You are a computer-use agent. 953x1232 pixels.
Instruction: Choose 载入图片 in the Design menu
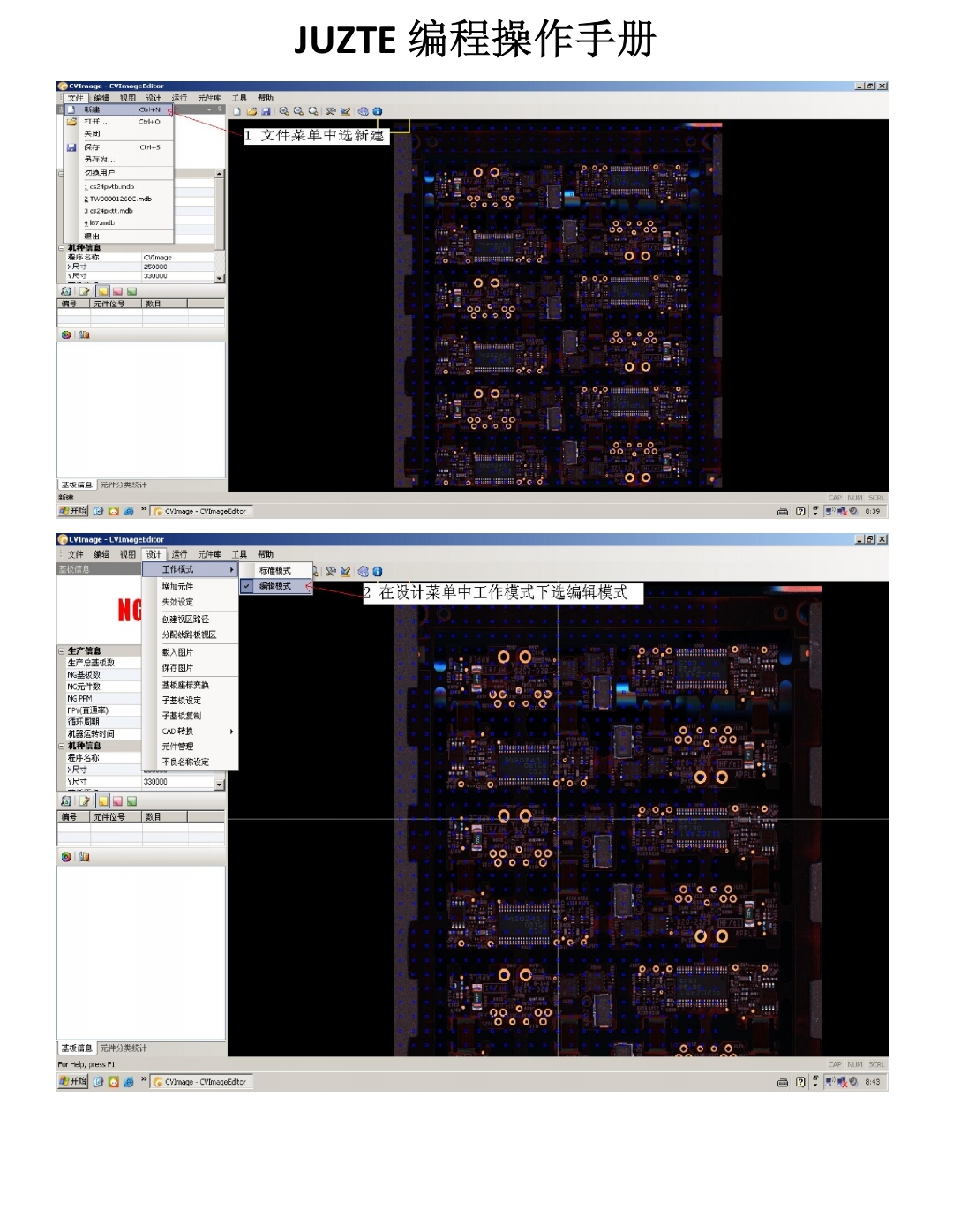pos(191,653)
